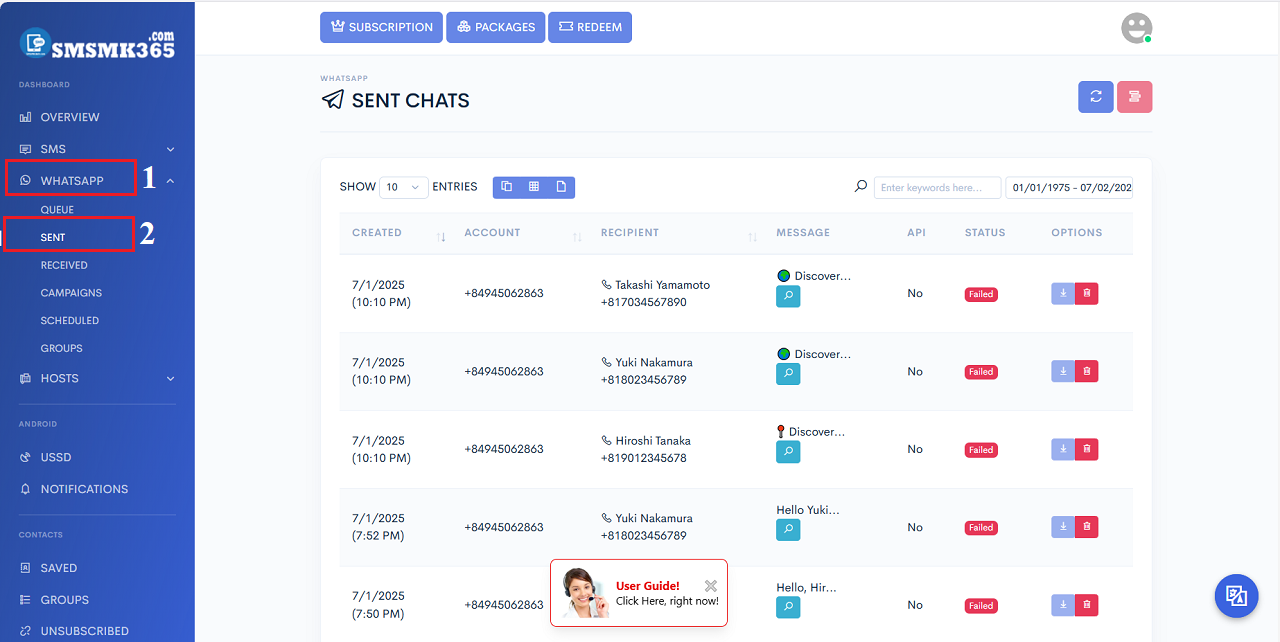View the 'Hello, Hir…' message

(x=788, y=607)
